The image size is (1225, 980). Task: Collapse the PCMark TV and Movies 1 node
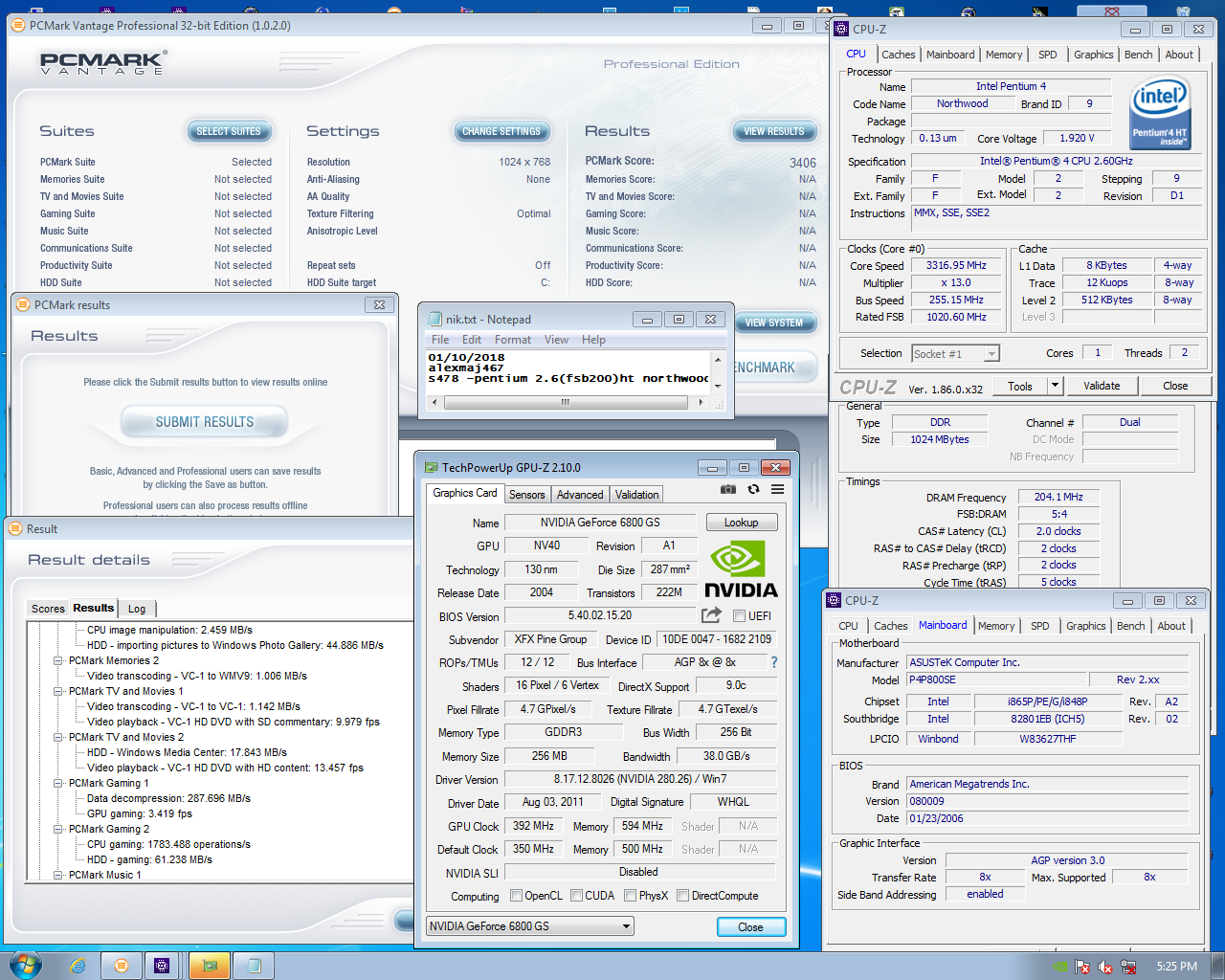(x=58, y=691)
